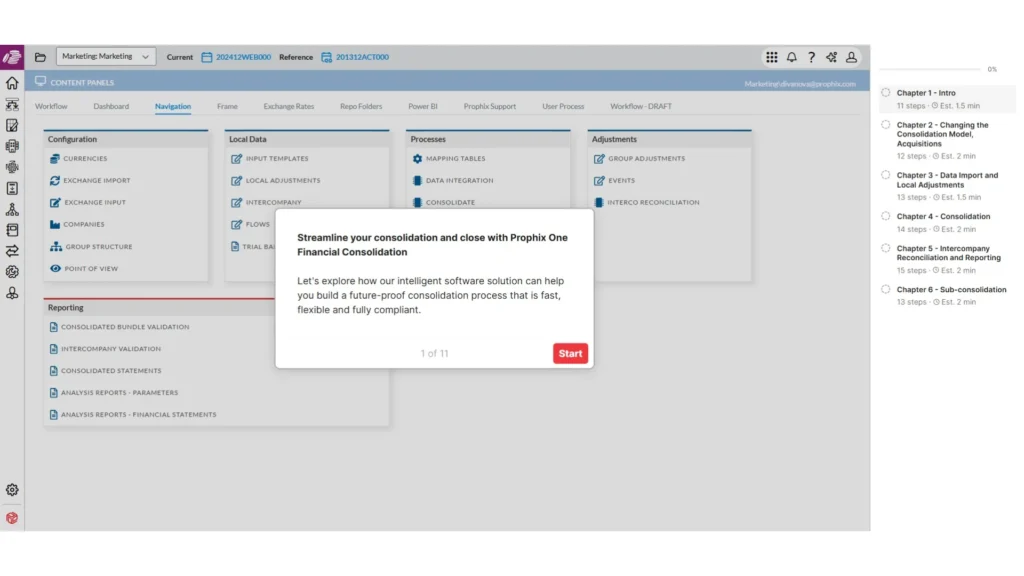This screenshot has width=1024, height=576.
Task: Open the Events adjustments link
Action: tap(621, 180)
